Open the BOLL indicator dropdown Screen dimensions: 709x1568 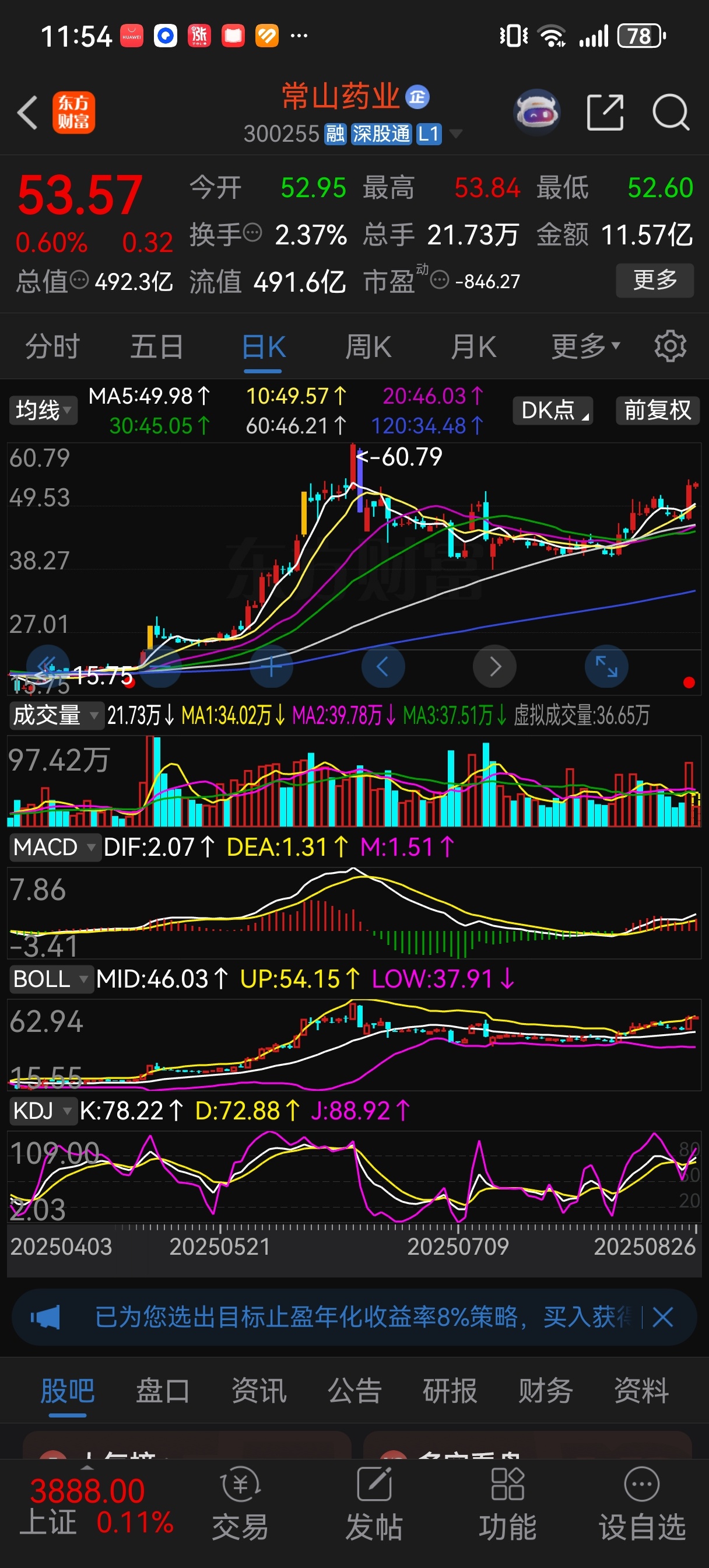[51, 979]
